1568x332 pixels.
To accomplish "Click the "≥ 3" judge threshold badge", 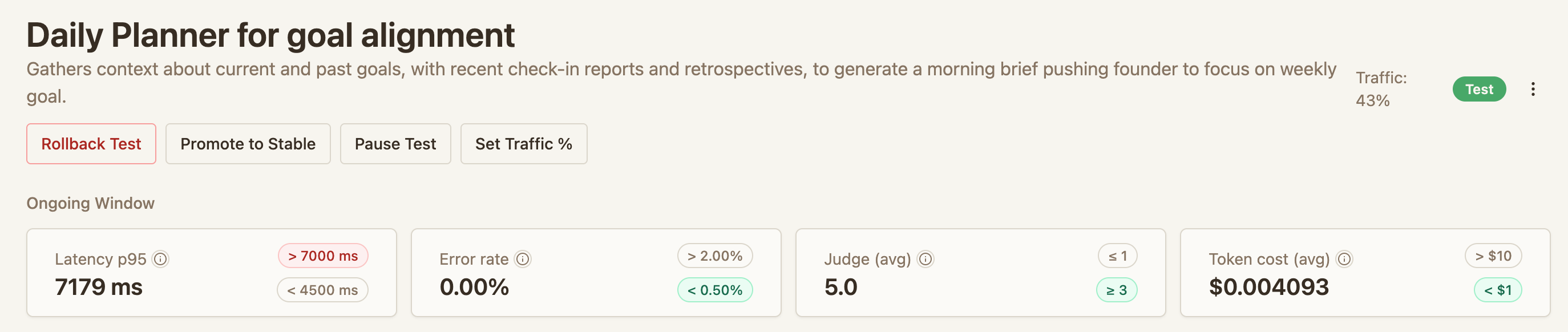I will coord(1117,289).
